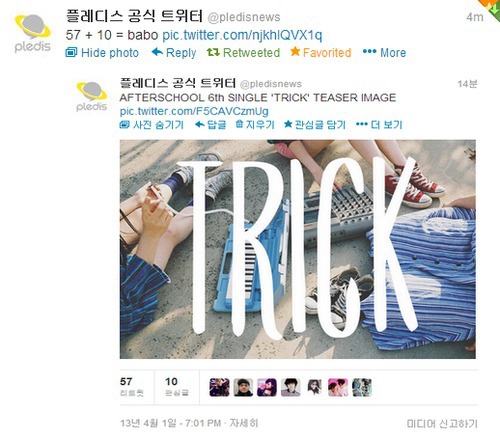Screen dimensions: 500x438
Task: Open the TRICK teaser image
Action: (x=298, y=249)
